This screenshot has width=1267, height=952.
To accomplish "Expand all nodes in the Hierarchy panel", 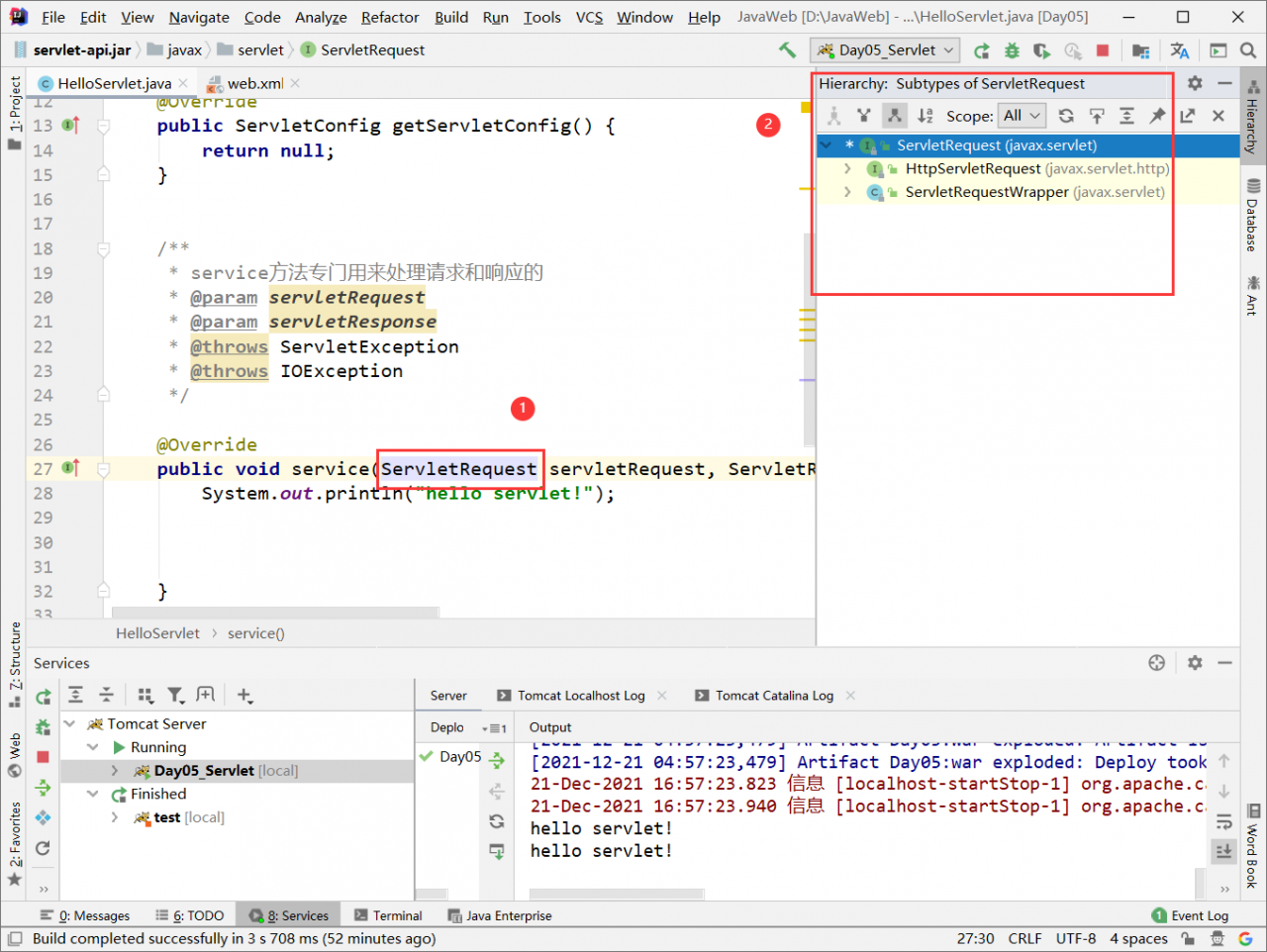I will [1126, 116].
